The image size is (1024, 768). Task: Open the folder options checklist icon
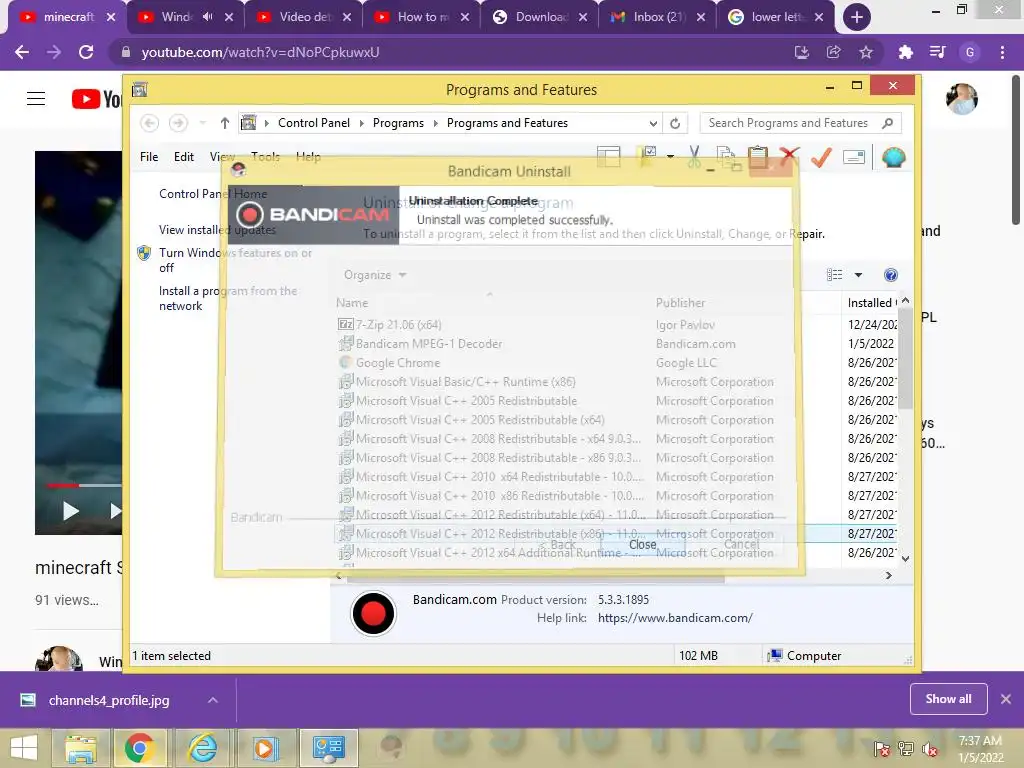click(x=647, y=155)
